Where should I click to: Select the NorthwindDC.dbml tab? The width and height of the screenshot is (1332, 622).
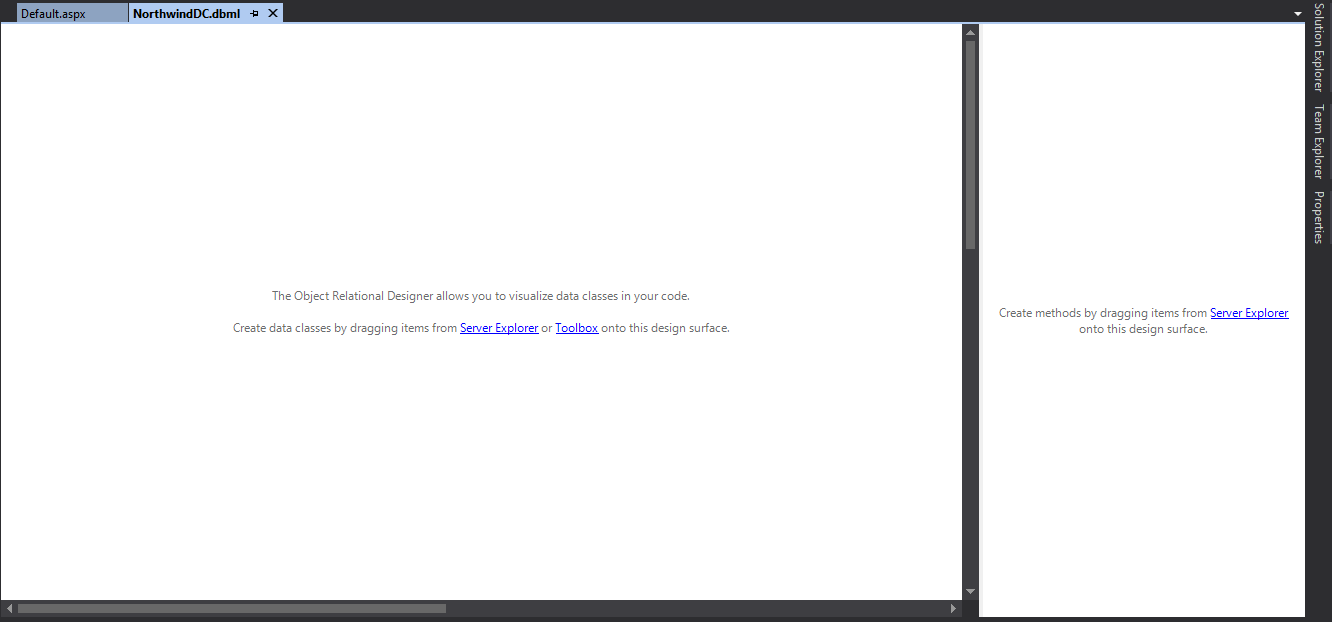(187, 14)
